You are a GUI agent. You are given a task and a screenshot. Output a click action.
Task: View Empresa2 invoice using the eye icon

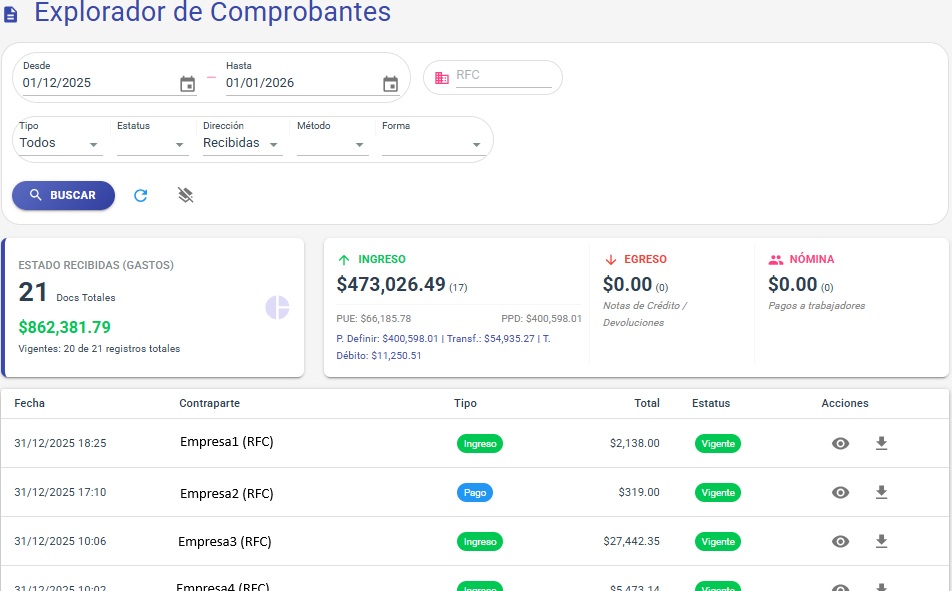pyautogui.click(x=840, y=492)
